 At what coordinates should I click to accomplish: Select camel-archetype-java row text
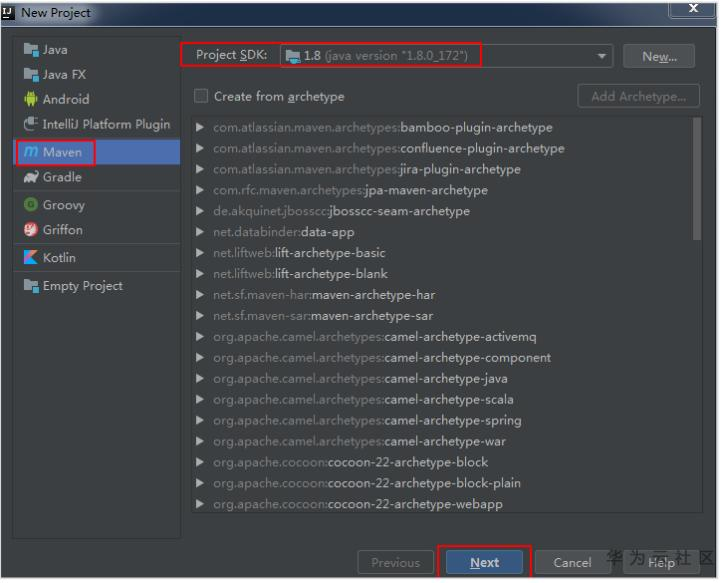(x=360, y=378)
